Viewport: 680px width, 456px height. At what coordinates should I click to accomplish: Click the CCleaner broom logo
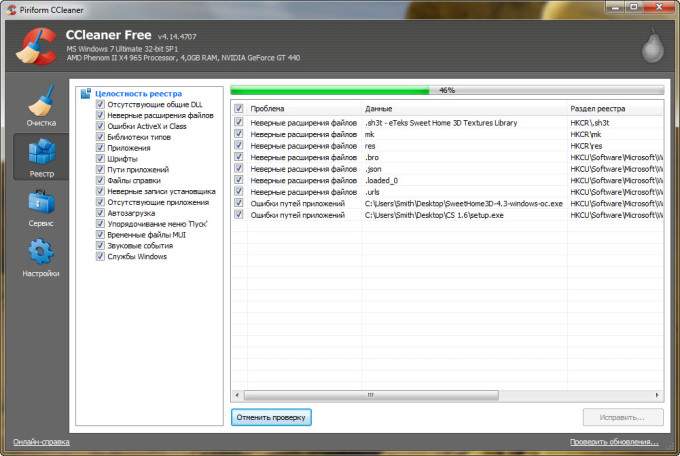tap(36, 46)
